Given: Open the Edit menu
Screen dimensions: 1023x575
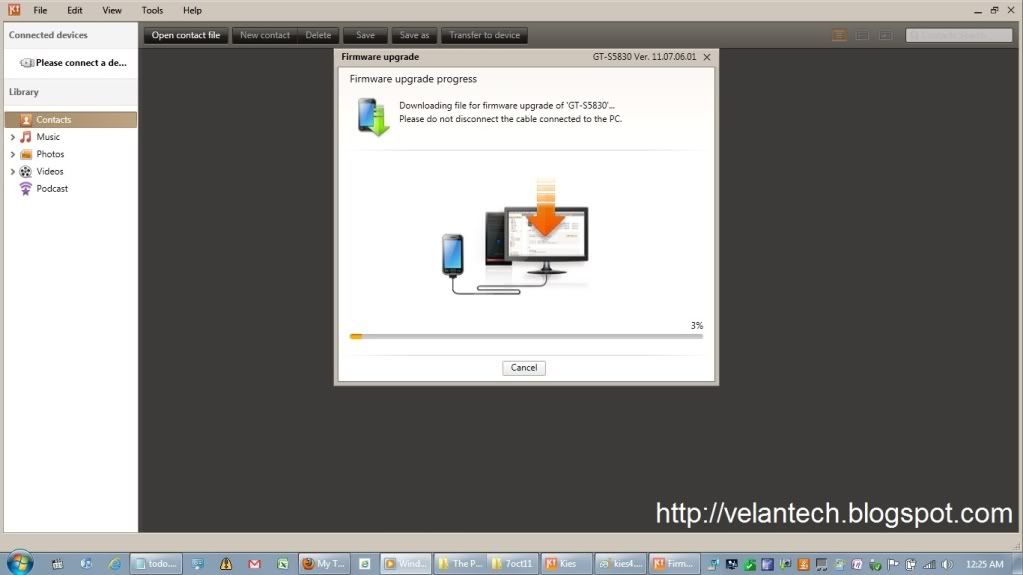Looking at the screenshot, I should (x=74, y=10).
